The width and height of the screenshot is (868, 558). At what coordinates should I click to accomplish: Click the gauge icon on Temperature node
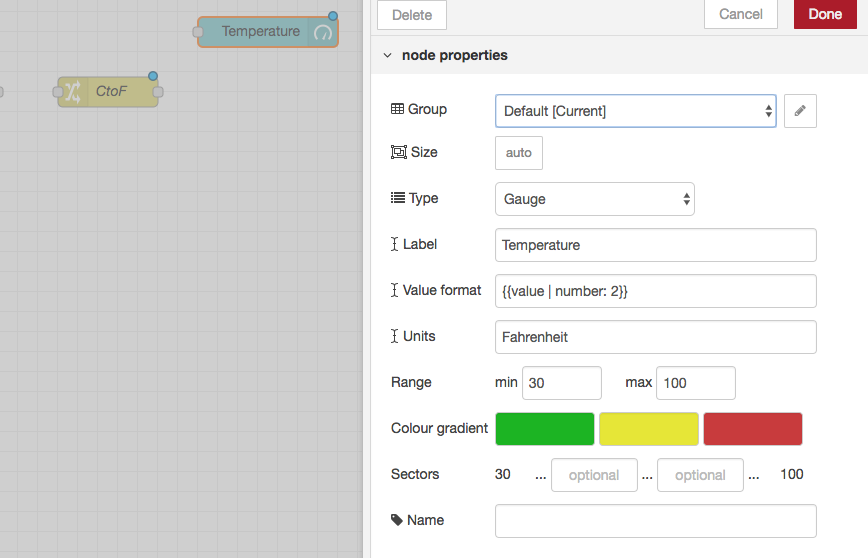pyautogui.click(x=323, y=33)
